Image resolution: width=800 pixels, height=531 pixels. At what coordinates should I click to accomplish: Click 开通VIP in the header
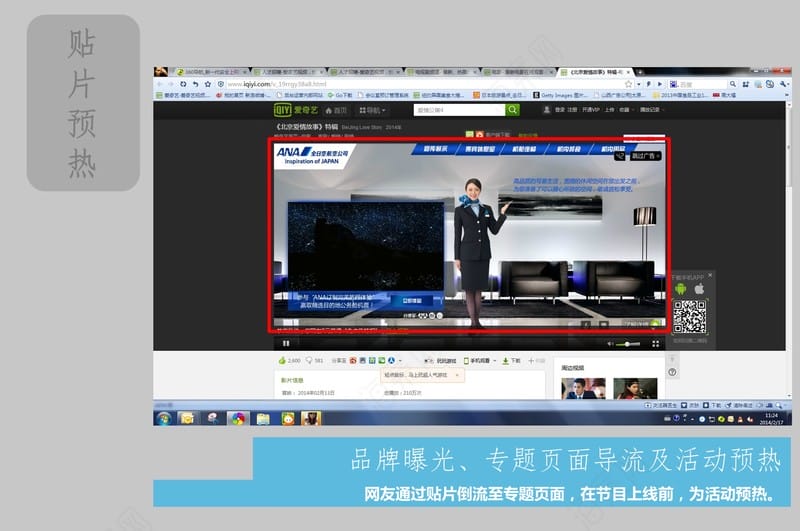590,110
